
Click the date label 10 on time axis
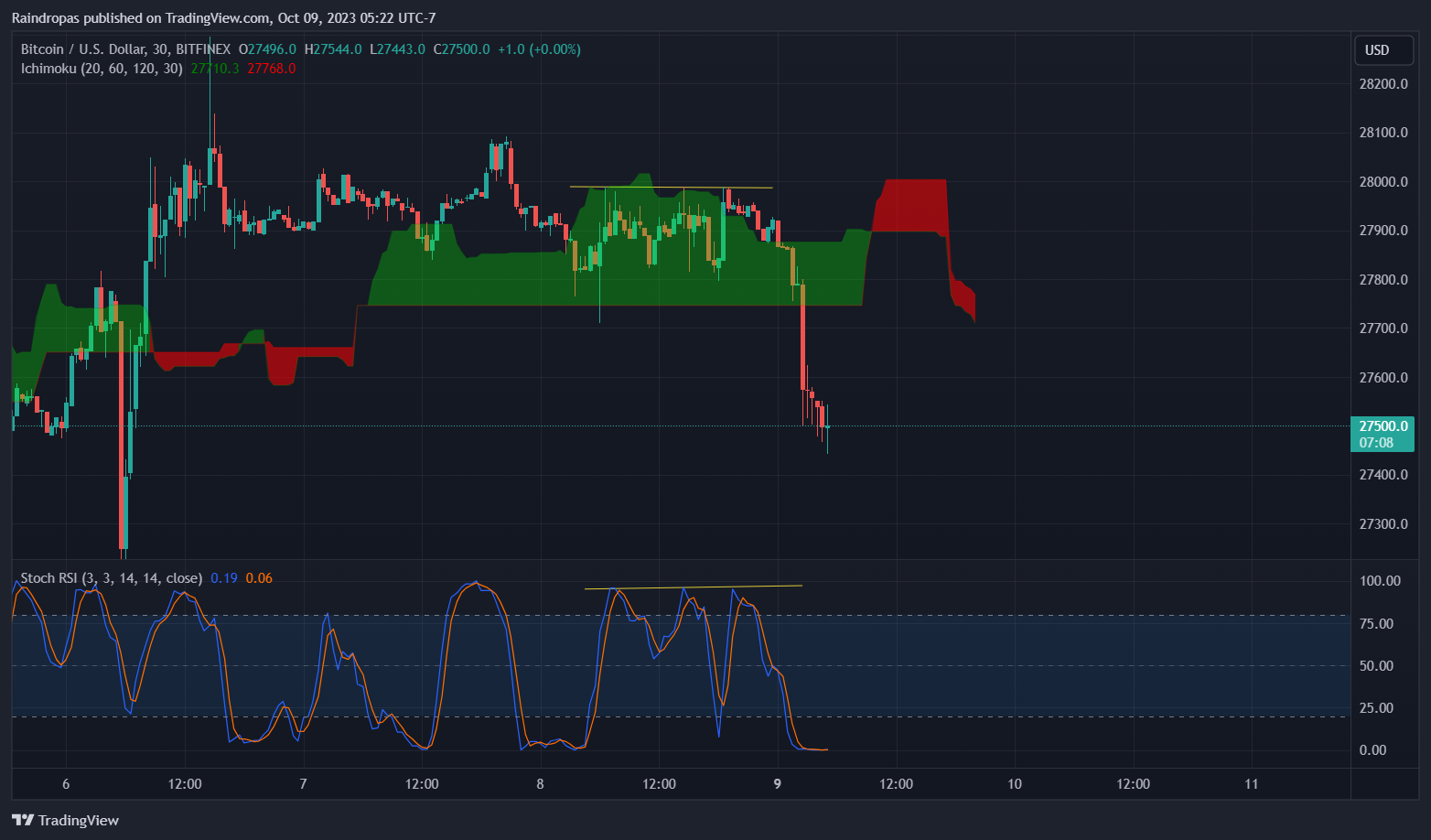(1015, 784)
